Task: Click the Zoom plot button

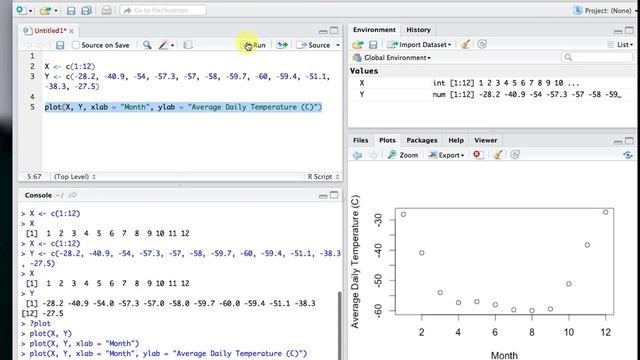Action: point(402,155)
